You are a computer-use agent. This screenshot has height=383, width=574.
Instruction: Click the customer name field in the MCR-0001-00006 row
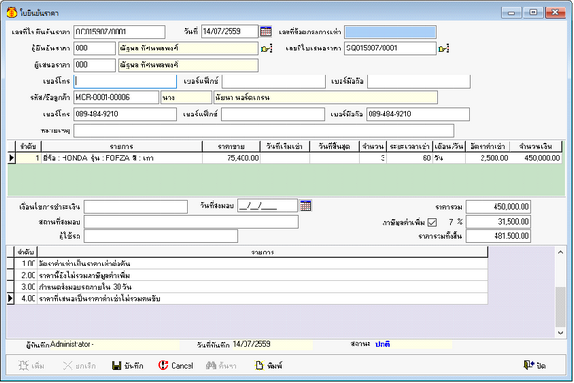pyautogui.click(x=325, y=97)
